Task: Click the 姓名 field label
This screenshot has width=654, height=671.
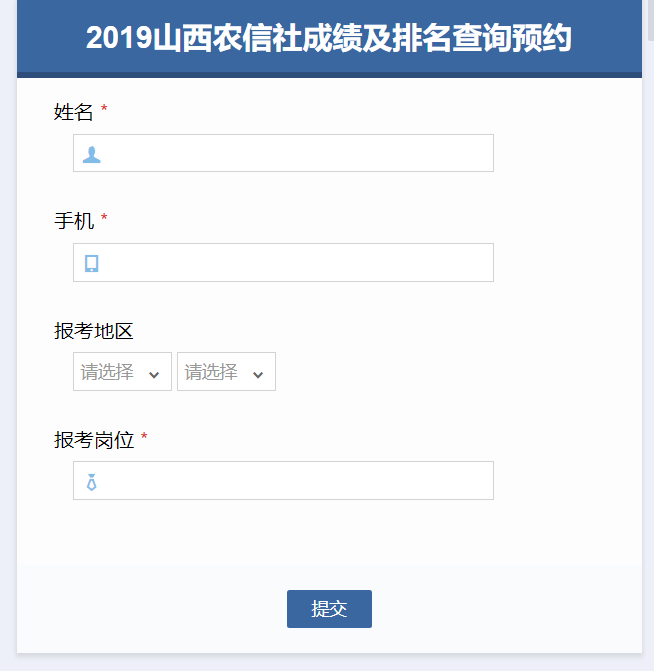Action: pos(73,112)
